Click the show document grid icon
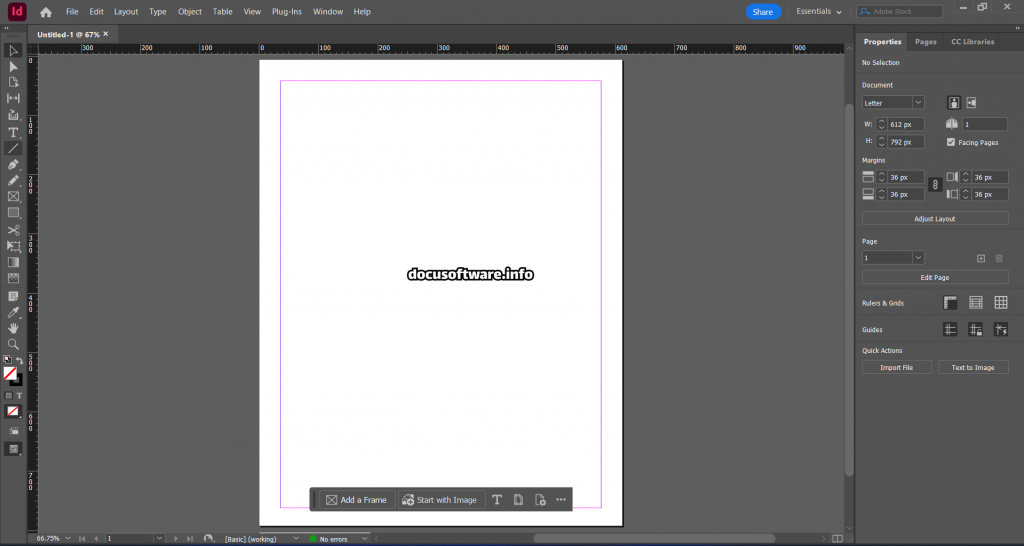The image size is (1024, 546). click(1001, 302)
